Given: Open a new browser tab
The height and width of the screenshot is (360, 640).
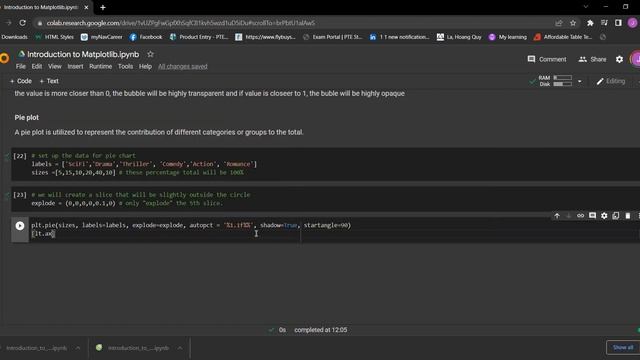Looking at the screenshot, I should pyautogui.click(x=103, y=7).
